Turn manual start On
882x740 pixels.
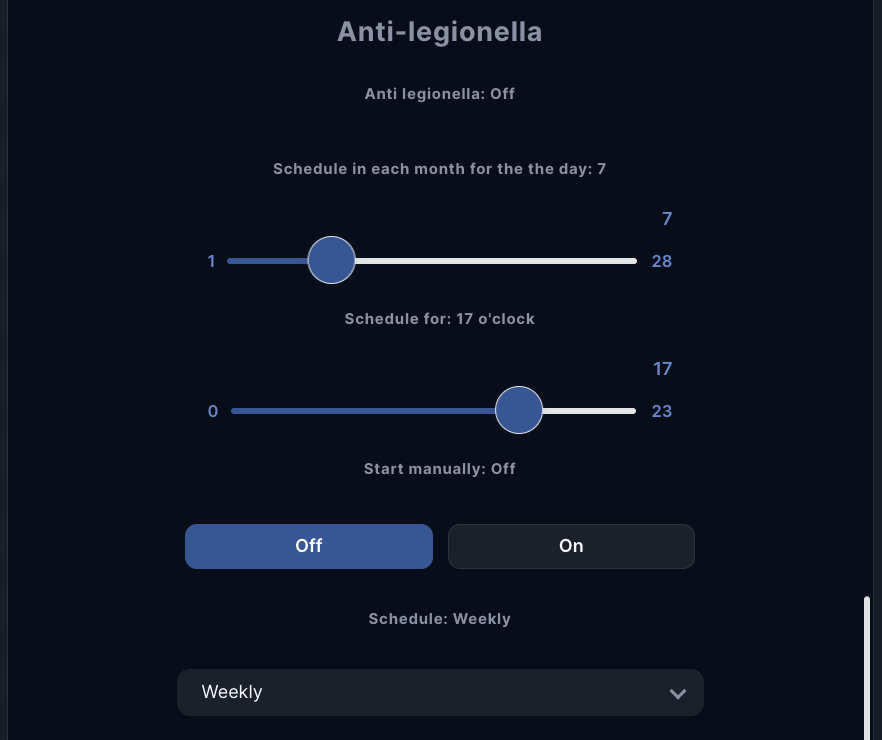coord(571,546)
